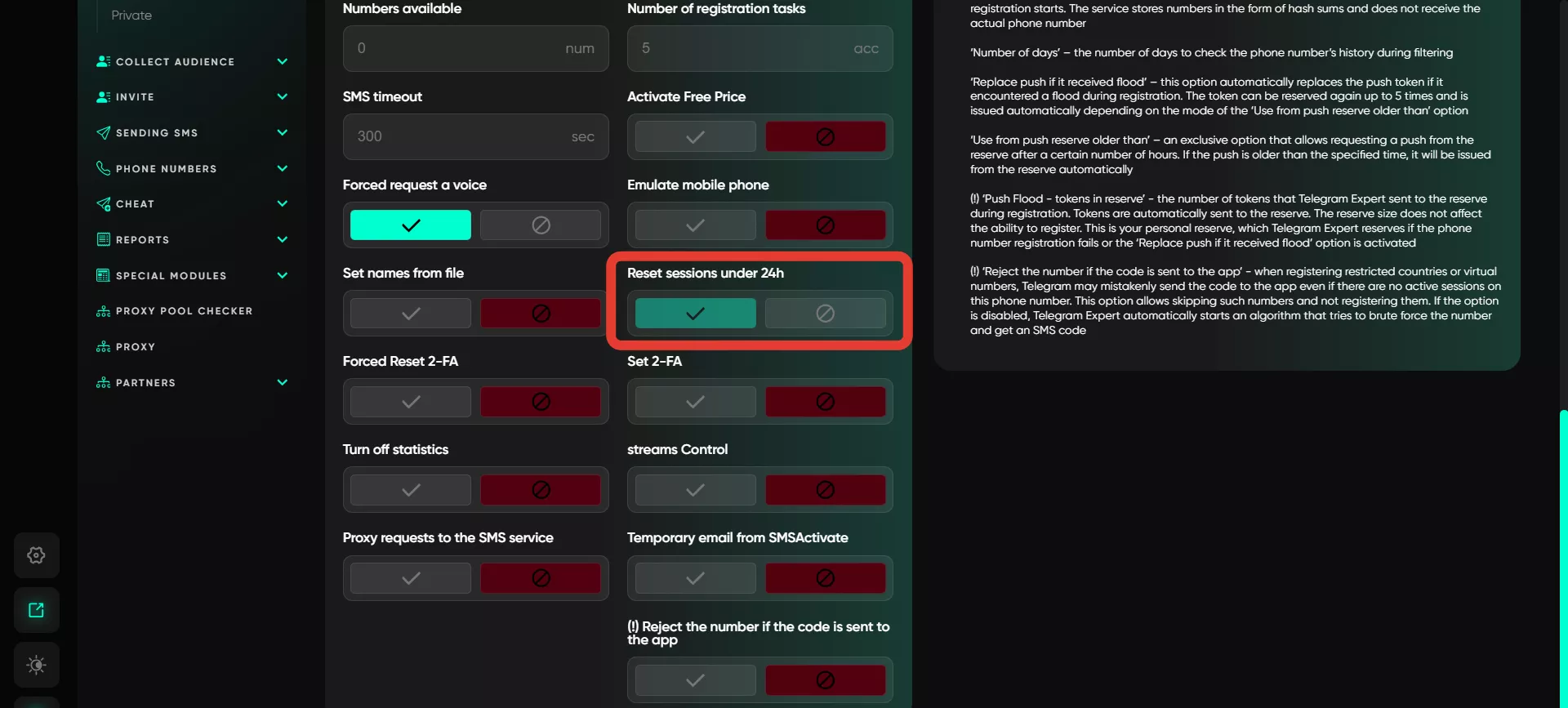Click the Invite sidebar icon
Screen dimensions: 1568x708
pyautogui.click(x=103, y=96)
